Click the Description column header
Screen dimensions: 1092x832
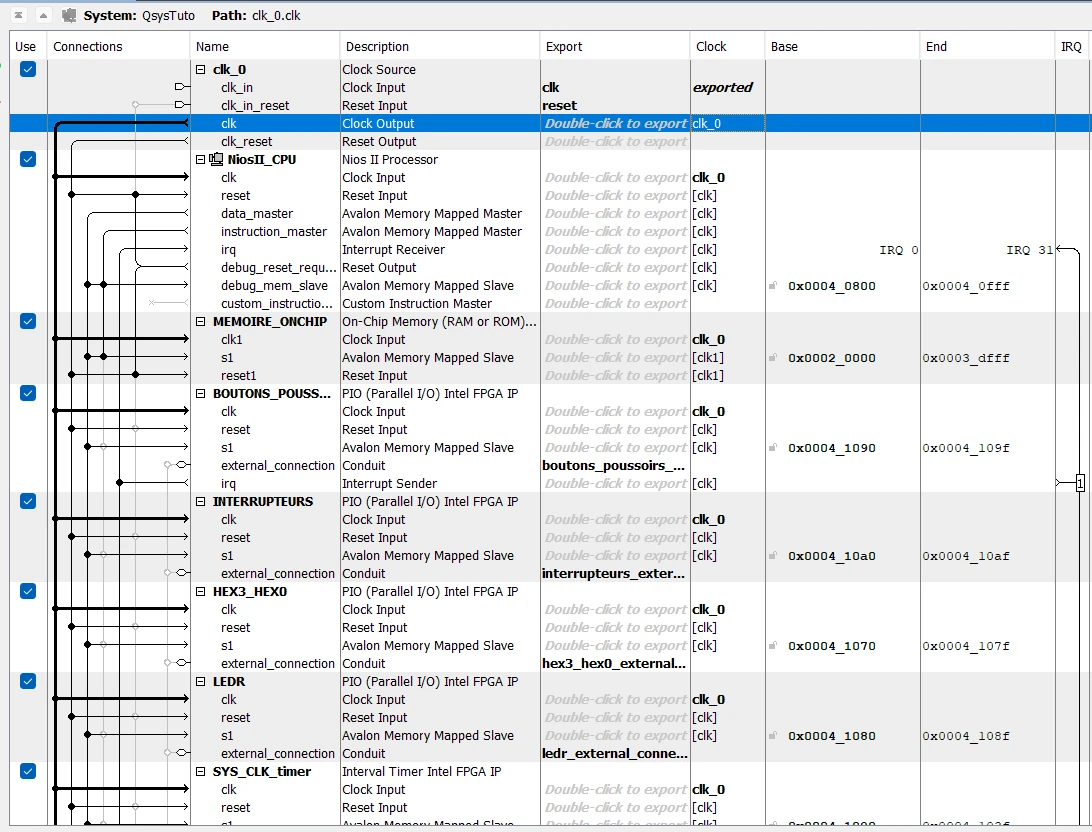(x=439, y=47)
